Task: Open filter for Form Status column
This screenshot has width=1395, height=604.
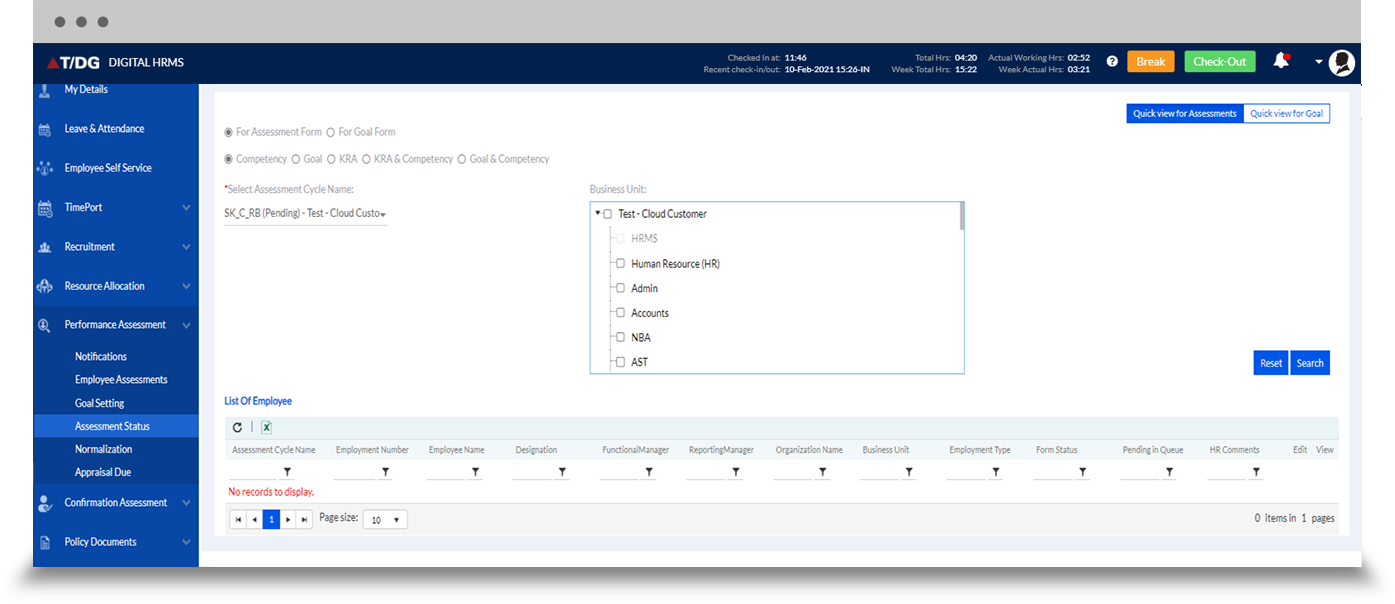Action: (x=1082, y=471)
